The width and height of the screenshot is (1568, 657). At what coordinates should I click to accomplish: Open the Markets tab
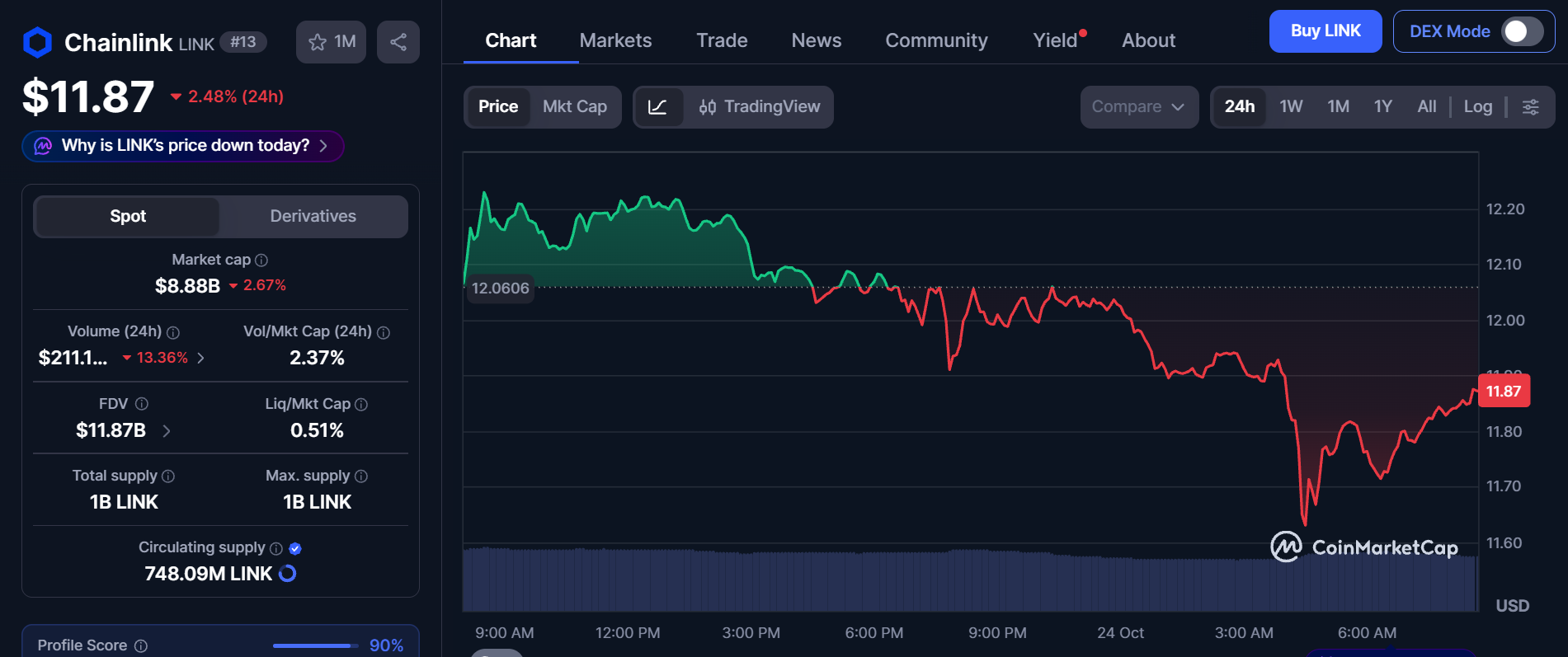[615, 40]
